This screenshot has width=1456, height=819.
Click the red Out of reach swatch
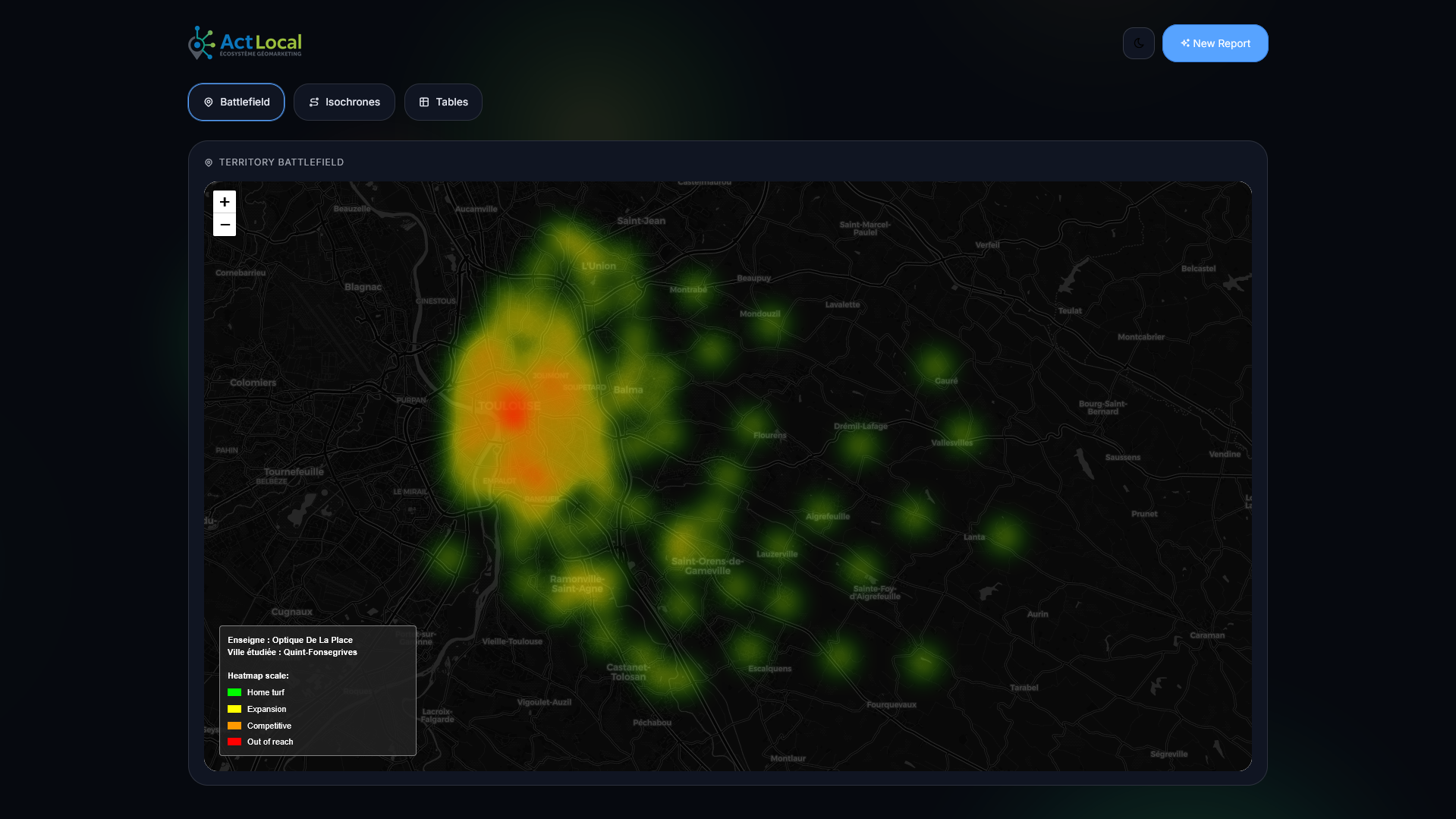(234, 742)
